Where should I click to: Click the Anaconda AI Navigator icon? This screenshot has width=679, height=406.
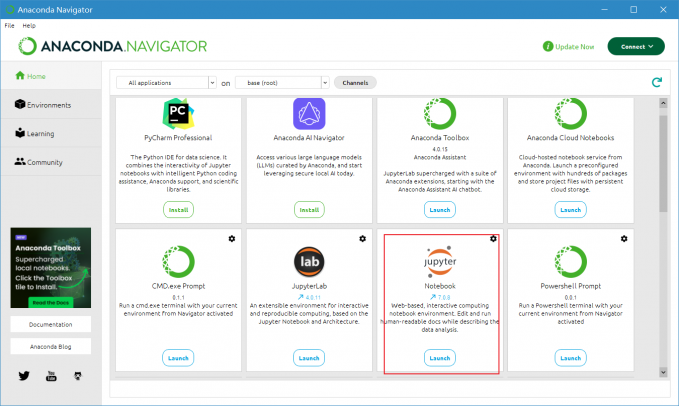tap(309, 114)
